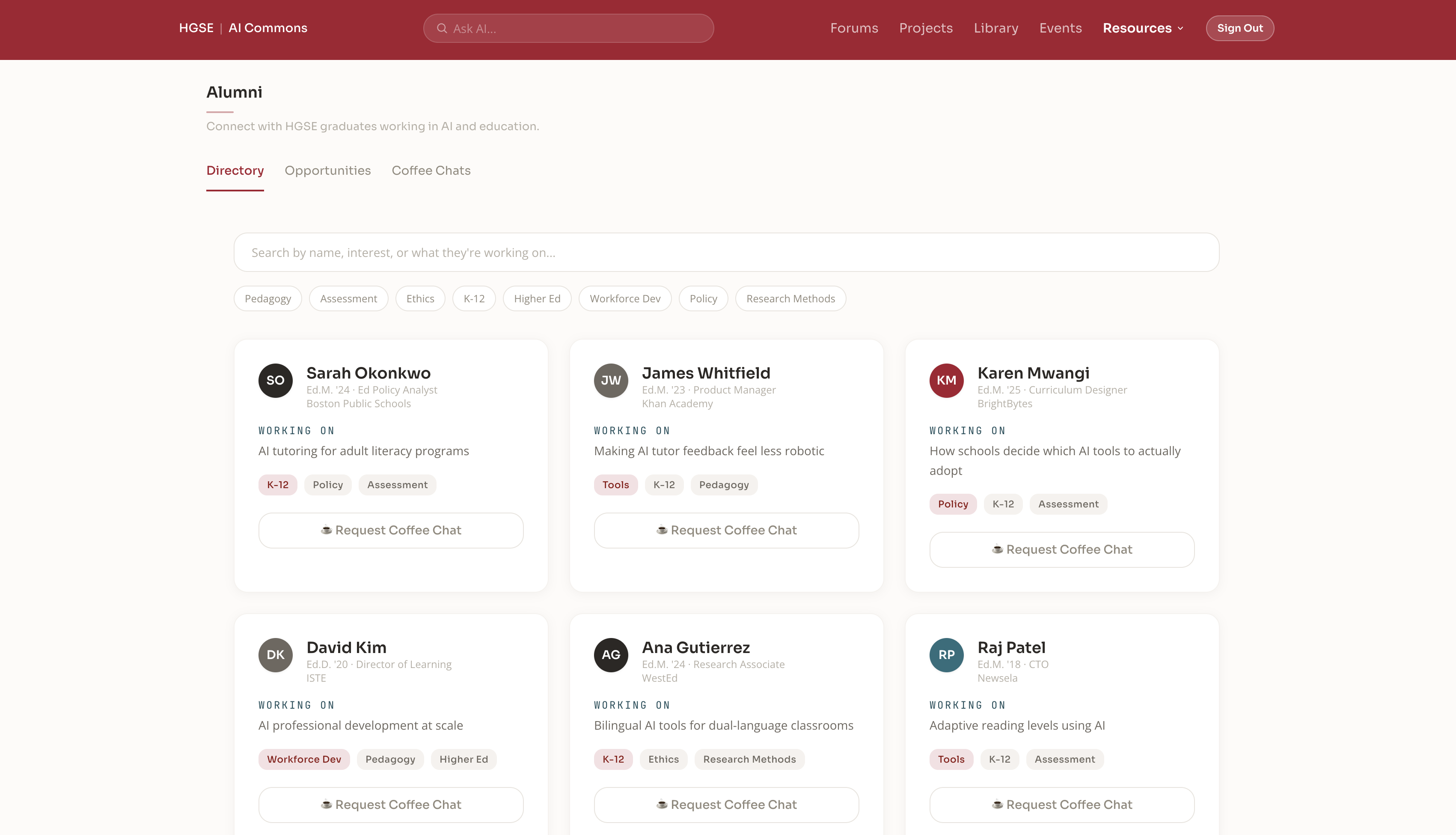Click the Sign Out button
This screenshot has width=1456, height=835.
tap(1239, 28)
